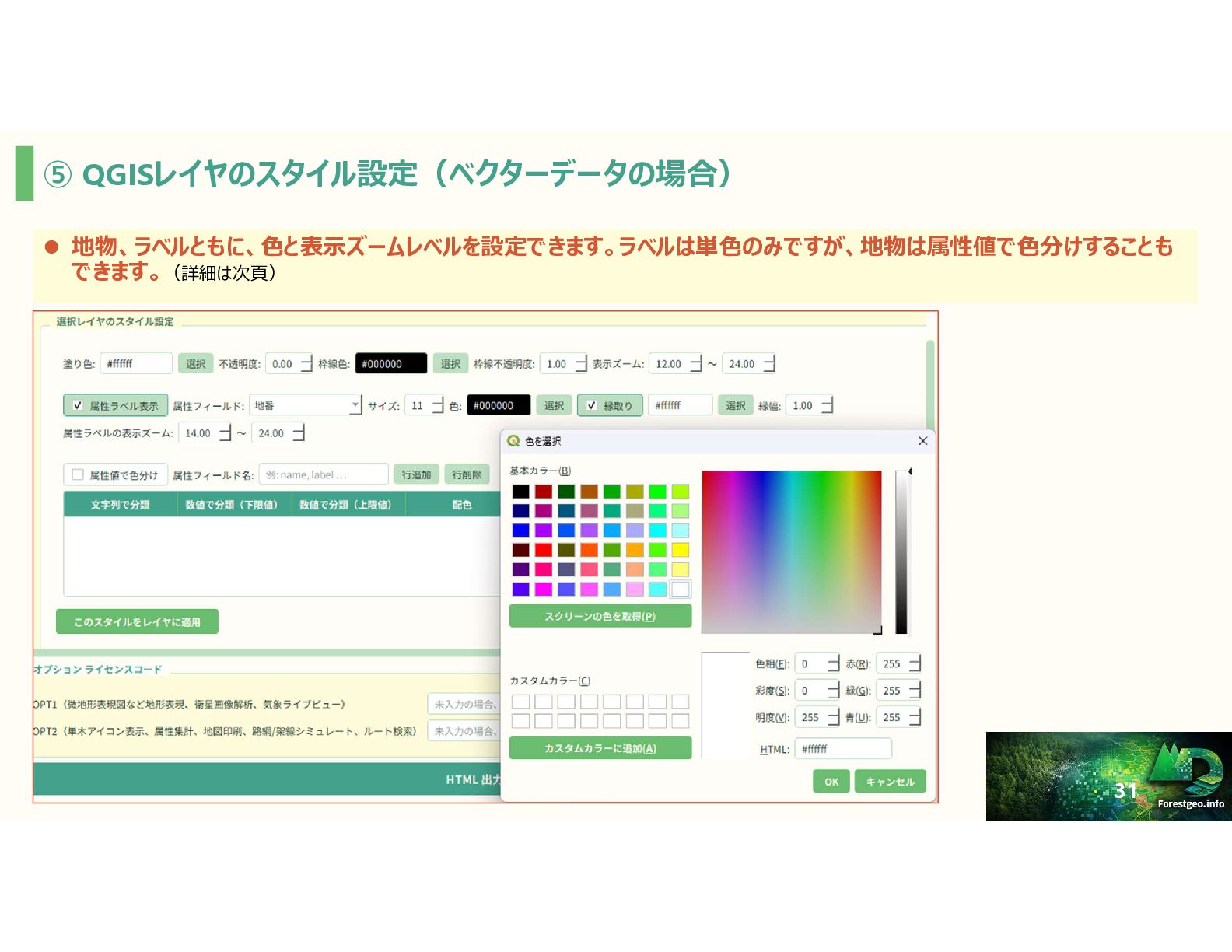Click the HTML hex input in color dialog

843,749
